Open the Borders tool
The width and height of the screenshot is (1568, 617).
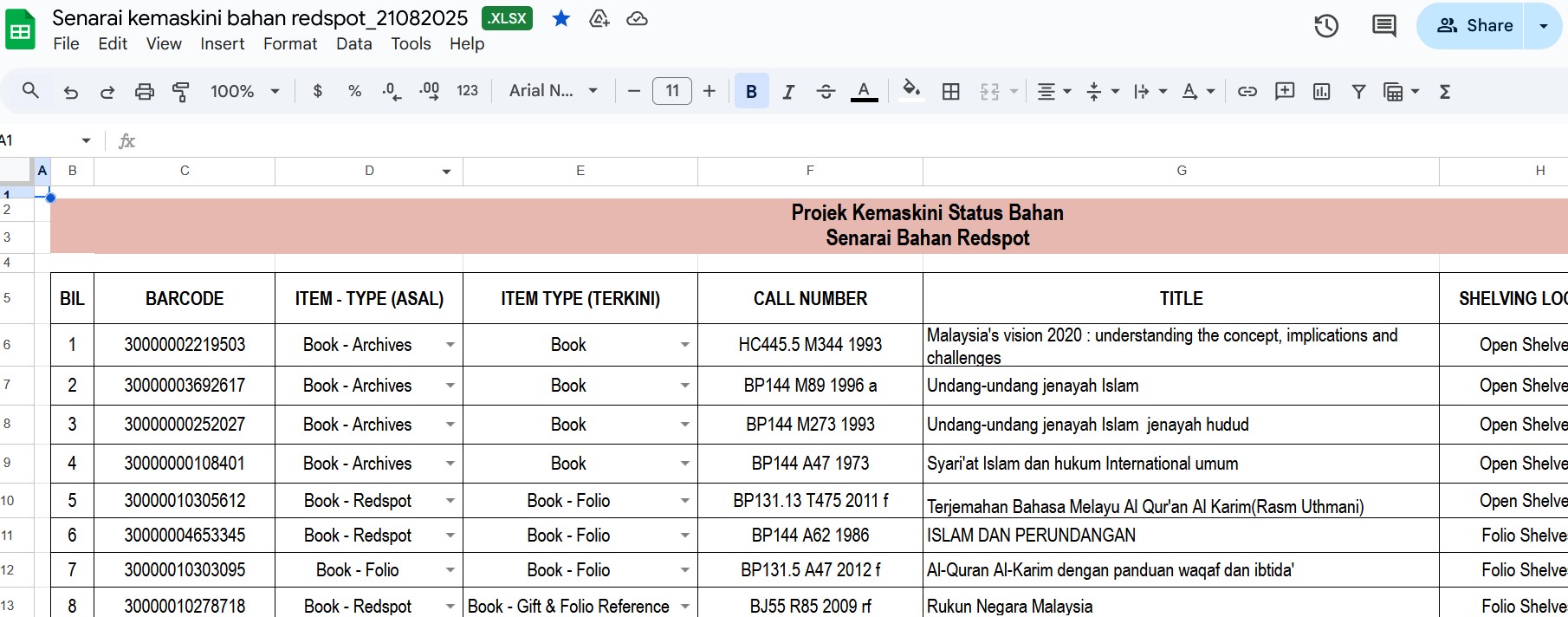coord(950,92)
